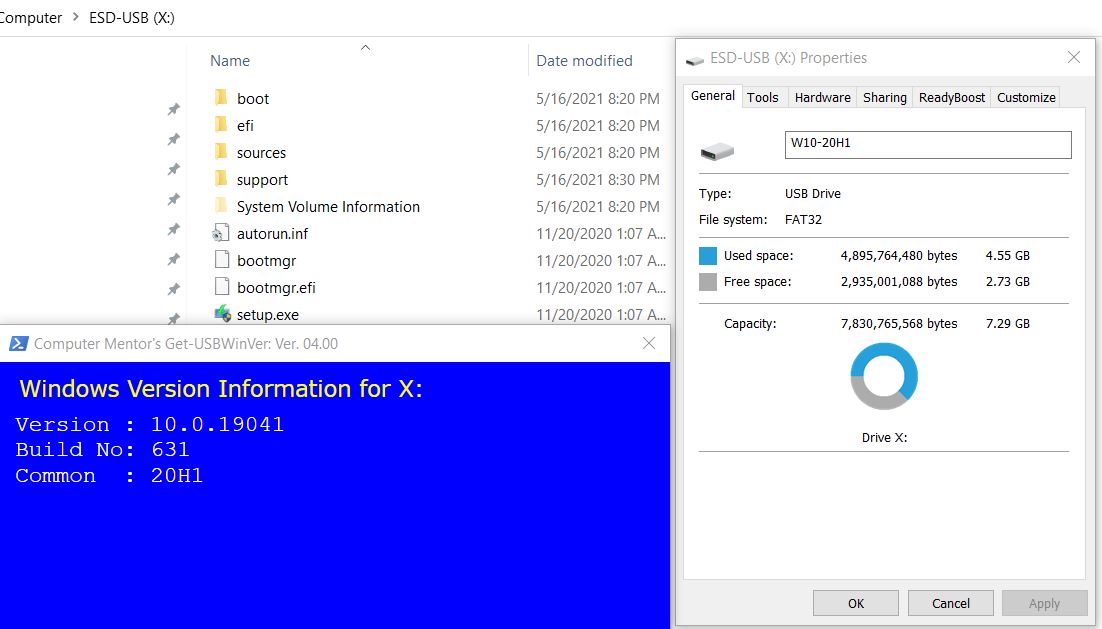Click the sources folder icon
1102x629 pixels.
pyautogui.click(x=221, y=152)
